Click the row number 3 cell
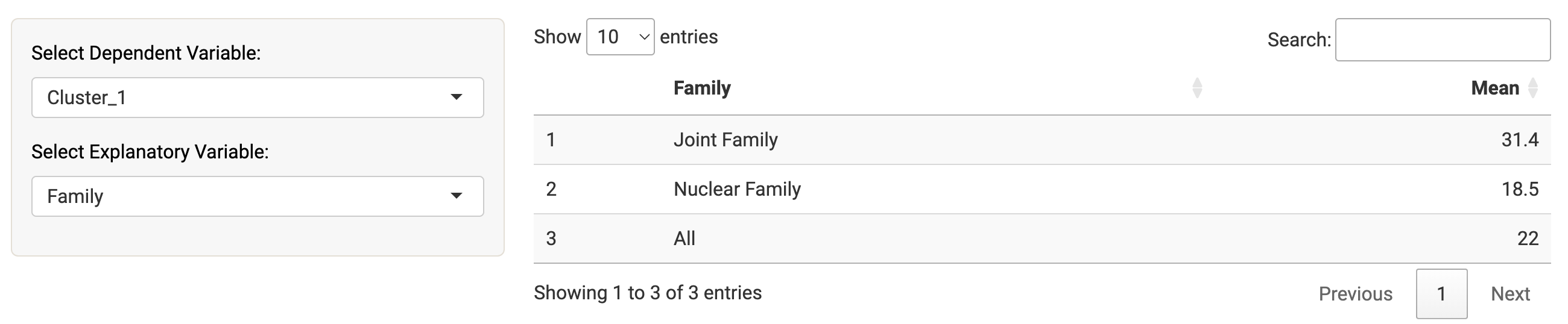Screen dimensions: 1568x324 pyautogui.click(x=551, y=238)
